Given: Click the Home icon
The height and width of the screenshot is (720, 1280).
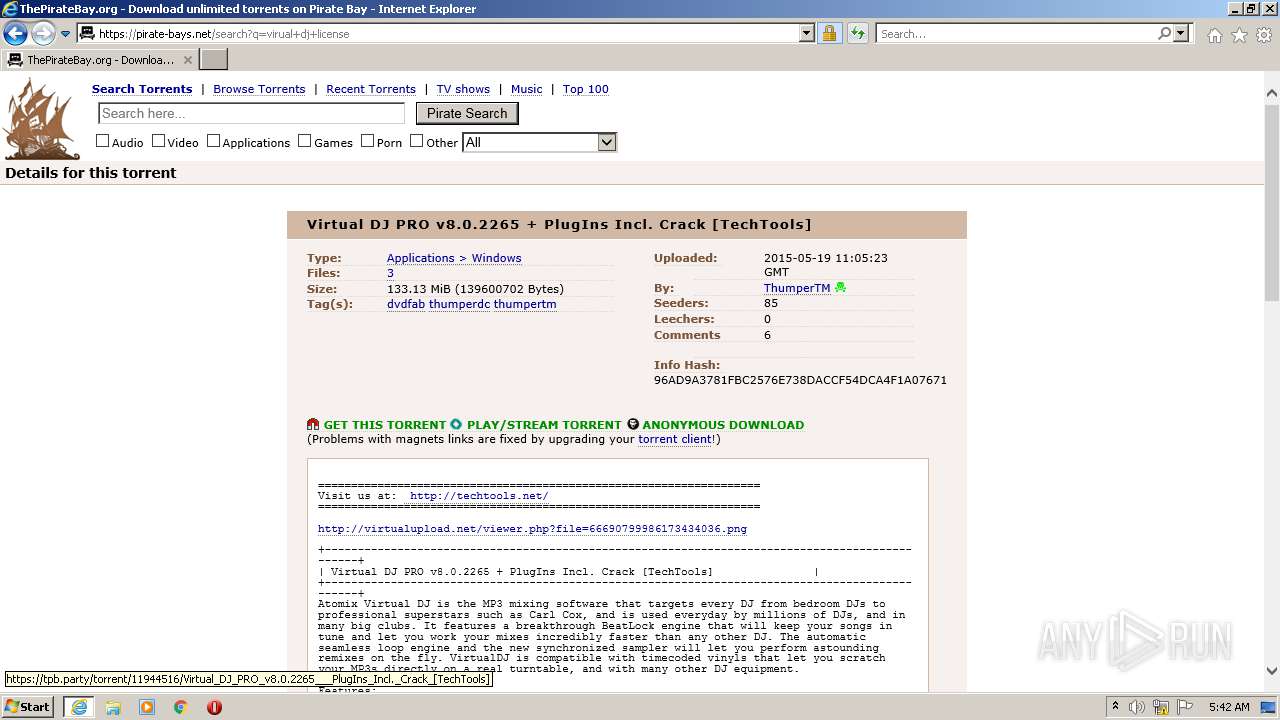Looking at the screenshot, I should 1214,35.
